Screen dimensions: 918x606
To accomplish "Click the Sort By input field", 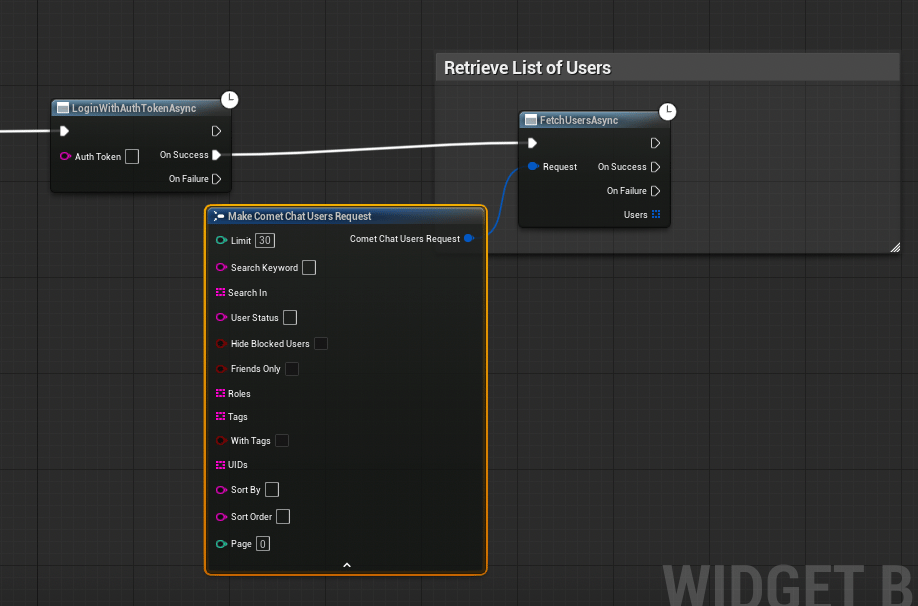I will pyautogui.click(x=272, y=489).
